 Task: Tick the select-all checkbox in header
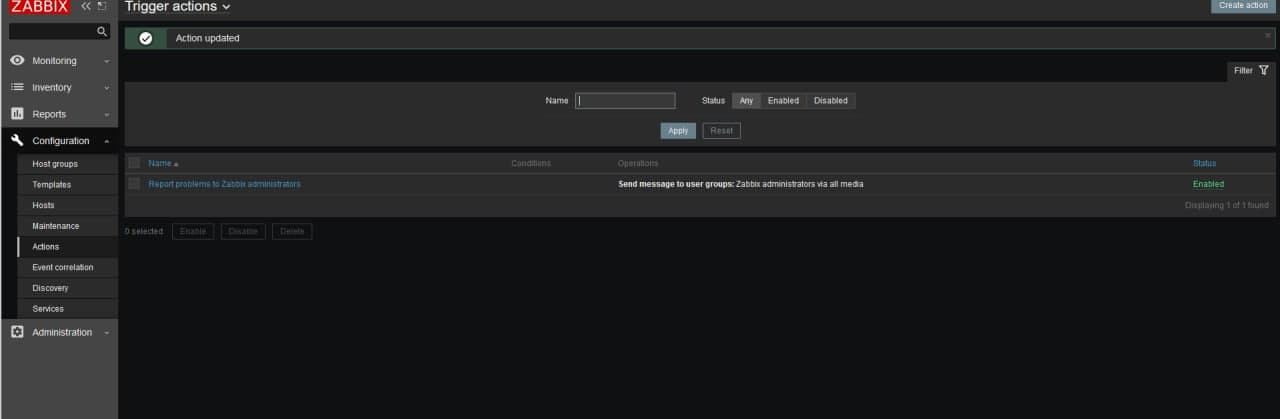click(134, 163)
